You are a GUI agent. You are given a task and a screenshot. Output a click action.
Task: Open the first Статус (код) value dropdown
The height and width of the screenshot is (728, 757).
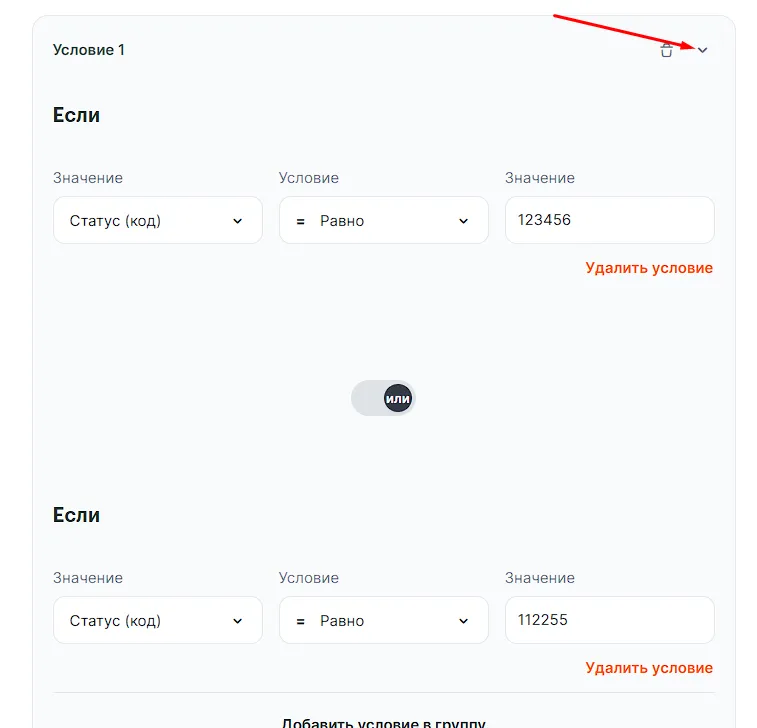pyautogui.click(x=157, y=220)
